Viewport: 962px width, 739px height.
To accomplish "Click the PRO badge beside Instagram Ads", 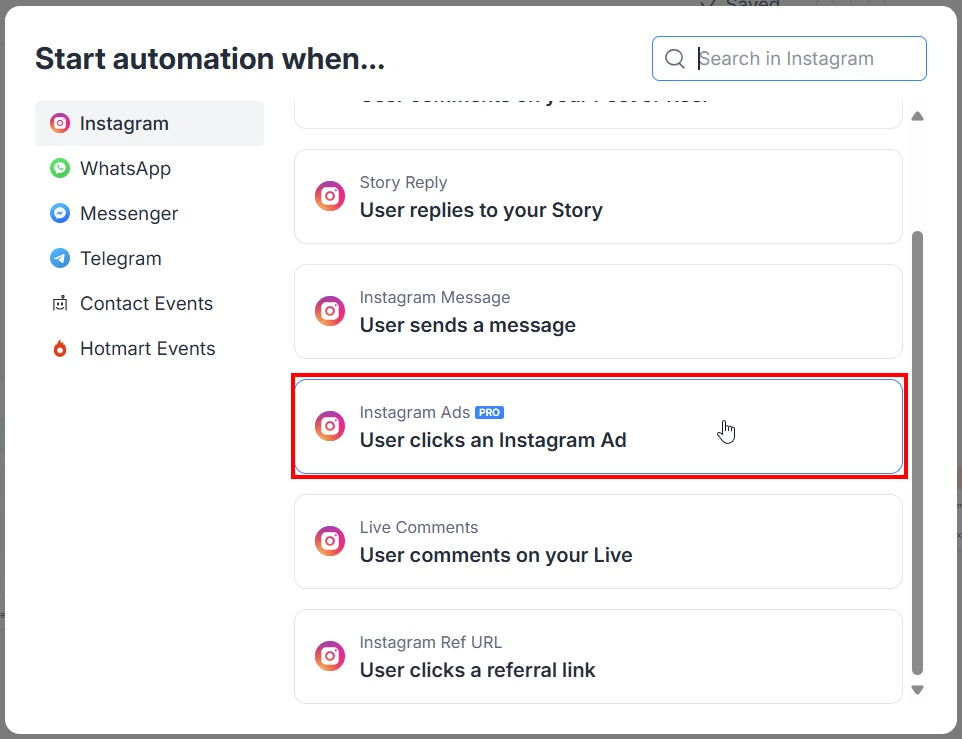I will [x=490, y=413].
